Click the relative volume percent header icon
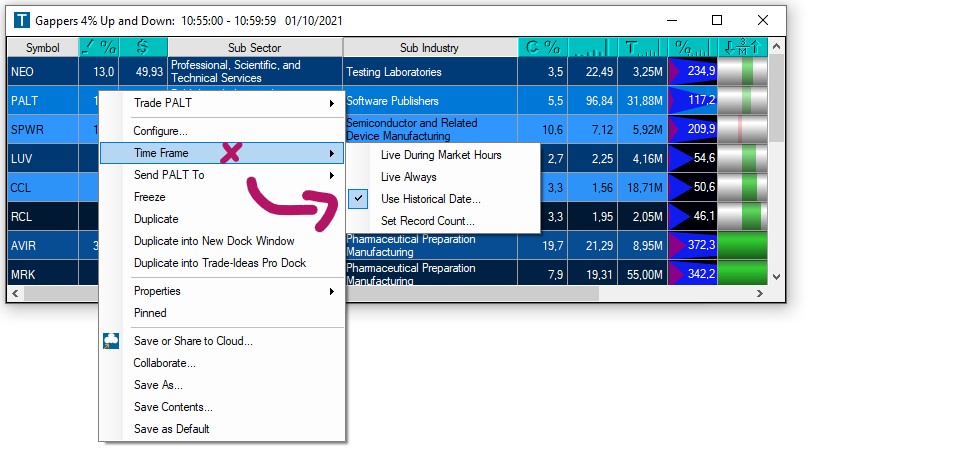955x449 pixels. tap(692, 47)
